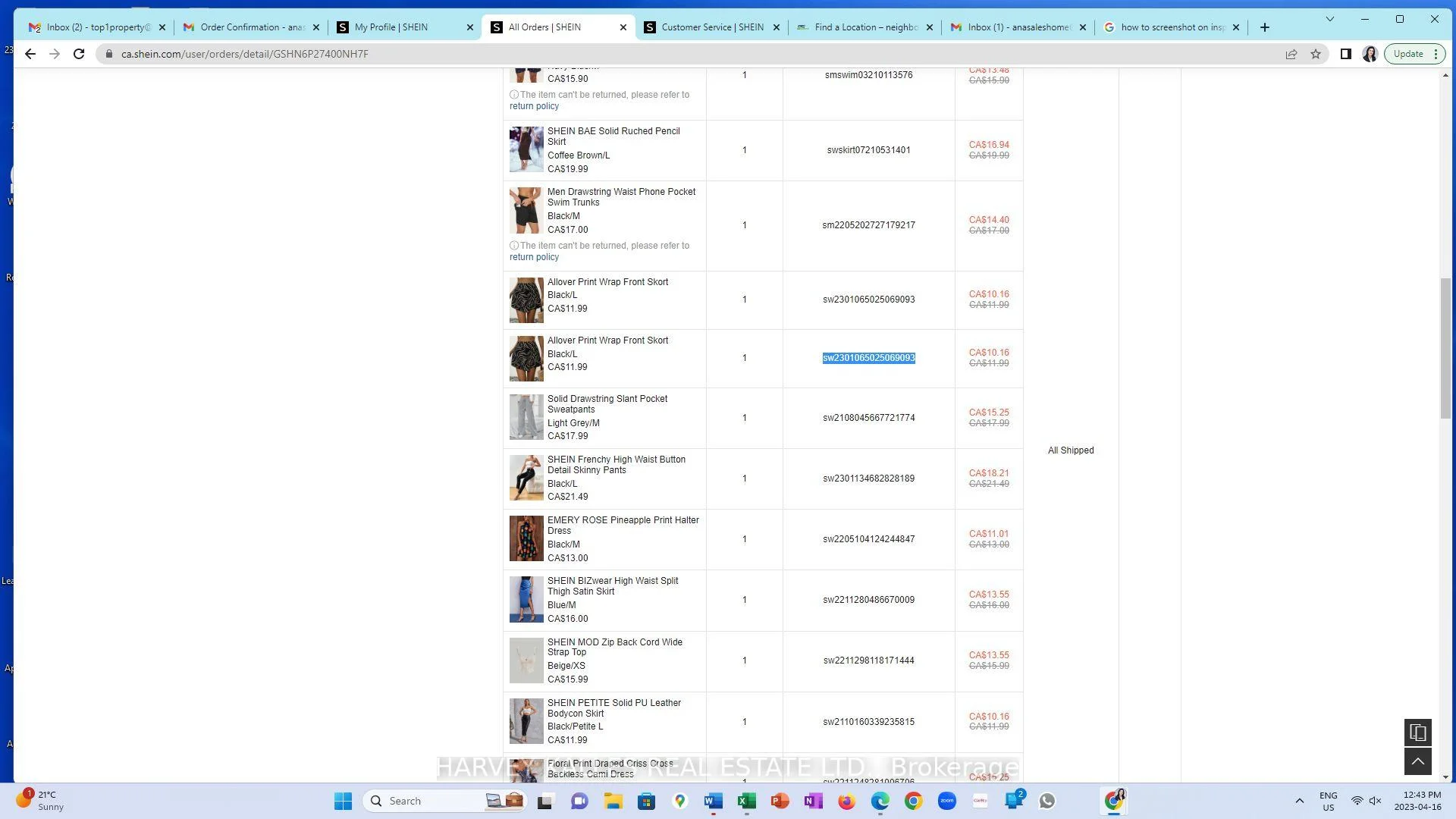Open the Windows Start menu
Image resolution: width=1456 pixels, height=819 pixels.
click(343, 801)
